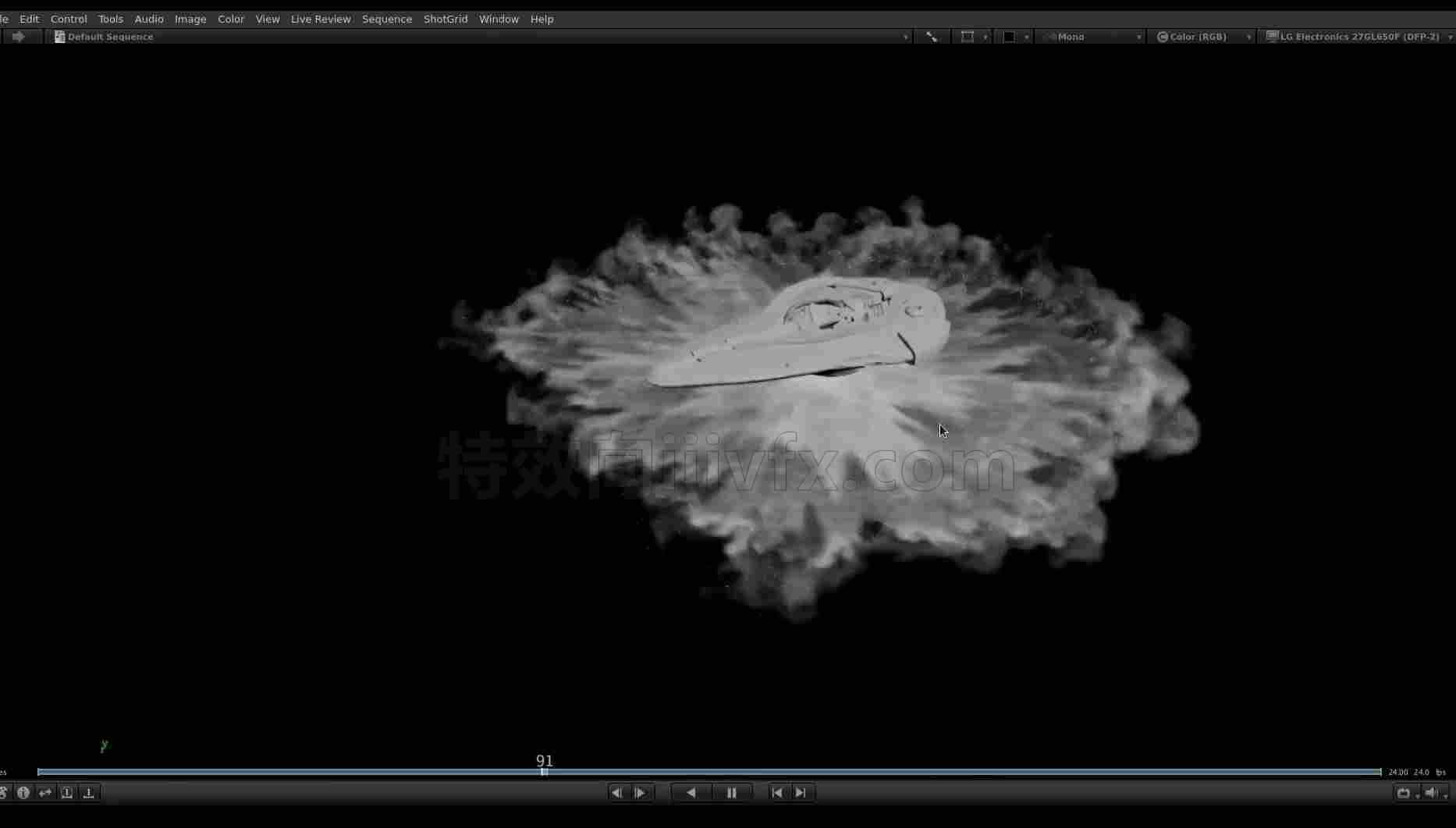Viewport: 1456px width, 828px height.
Task: Click the frame 91 playhead marker
Action: (x=544, y=772)
